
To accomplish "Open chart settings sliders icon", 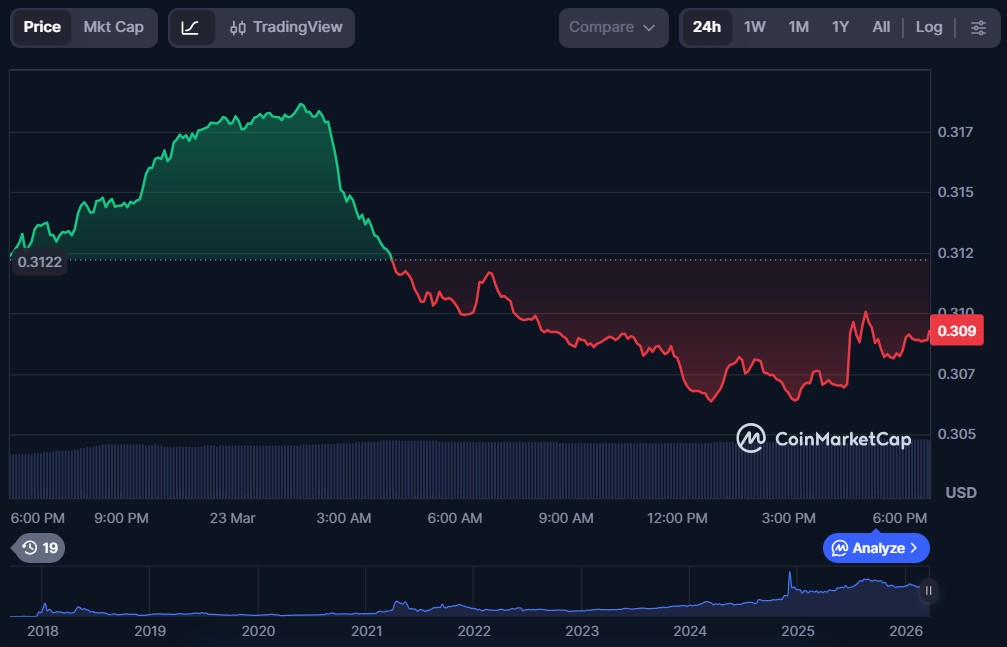I will point(978,27).
